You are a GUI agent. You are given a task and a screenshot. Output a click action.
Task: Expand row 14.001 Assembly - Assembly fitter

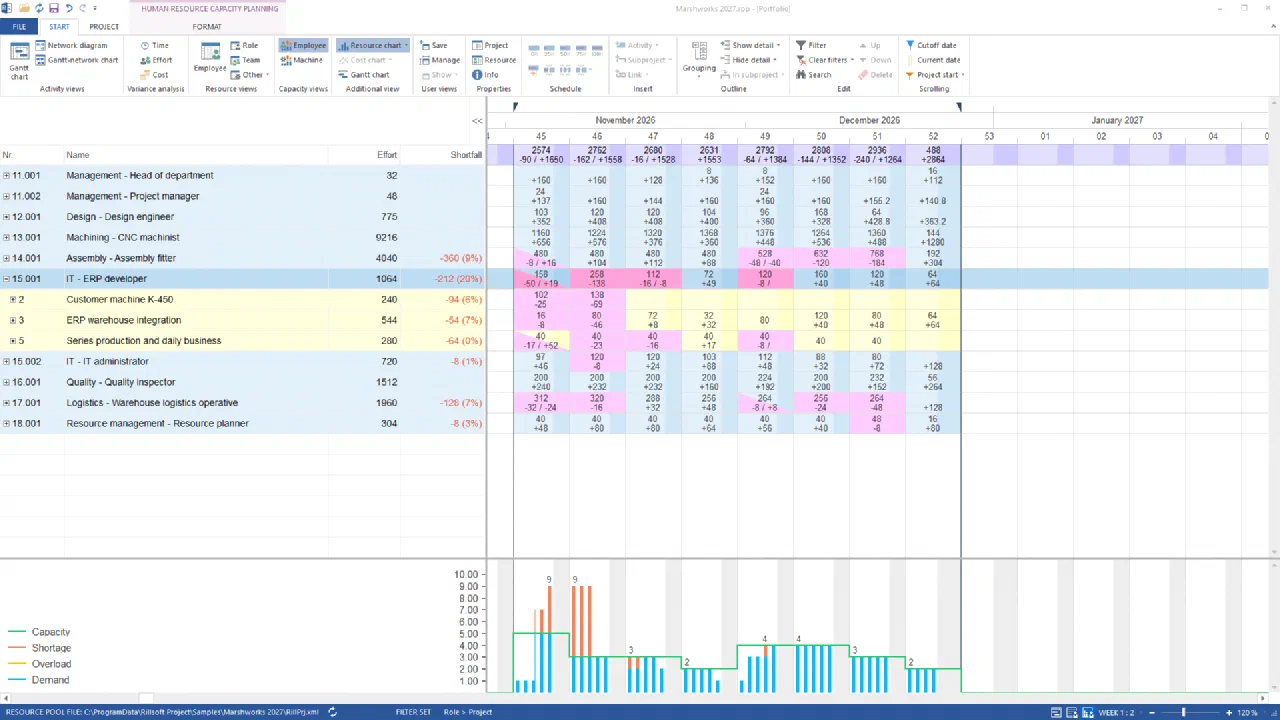[x=6, y=258]
